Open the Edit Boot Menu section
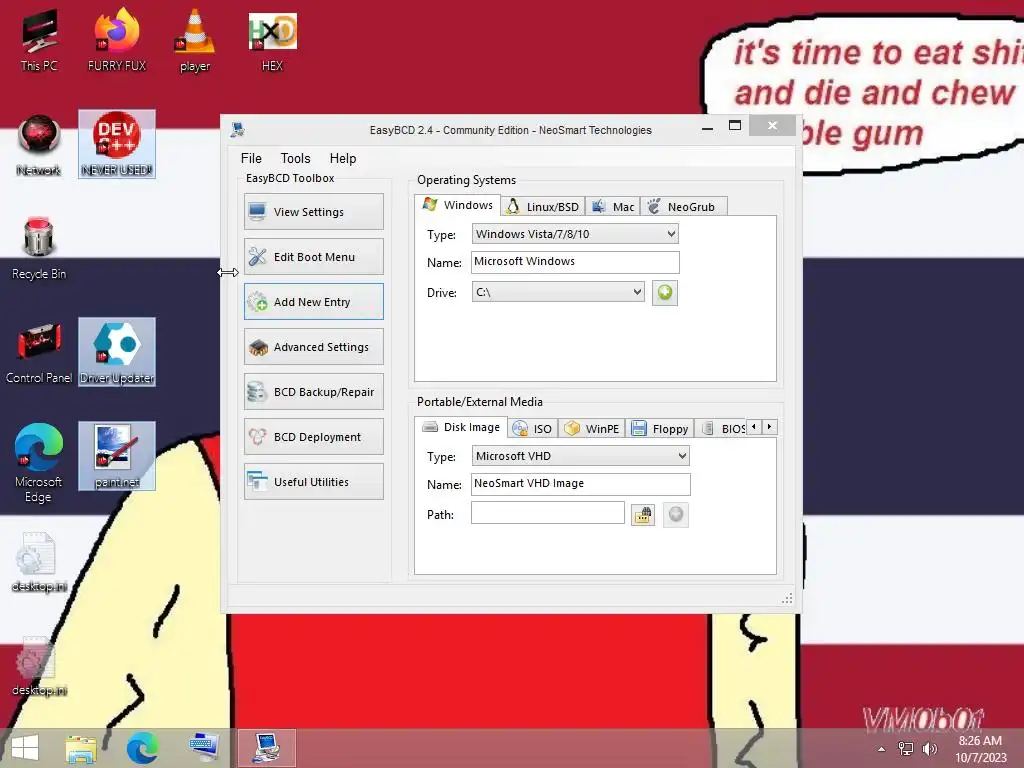The image size is (1024, 768). 313,257
